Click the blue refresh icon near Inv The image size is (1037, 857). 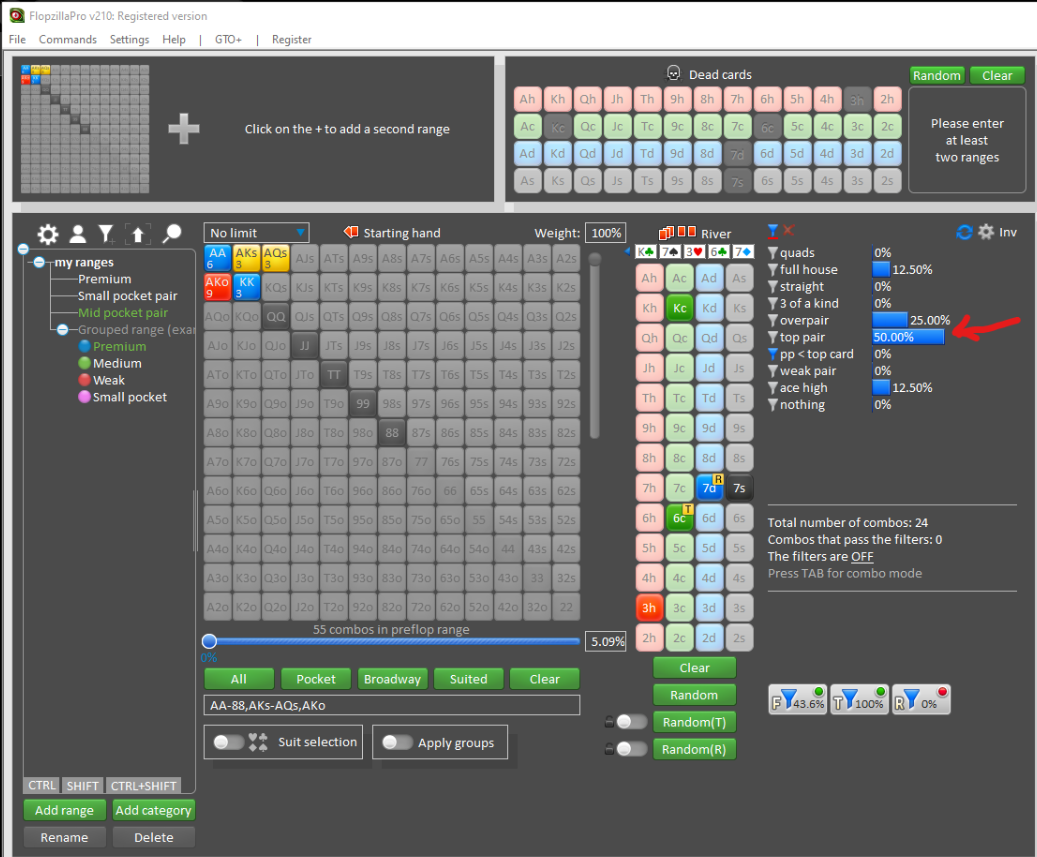pyautogui.click(x=964, y=232)
